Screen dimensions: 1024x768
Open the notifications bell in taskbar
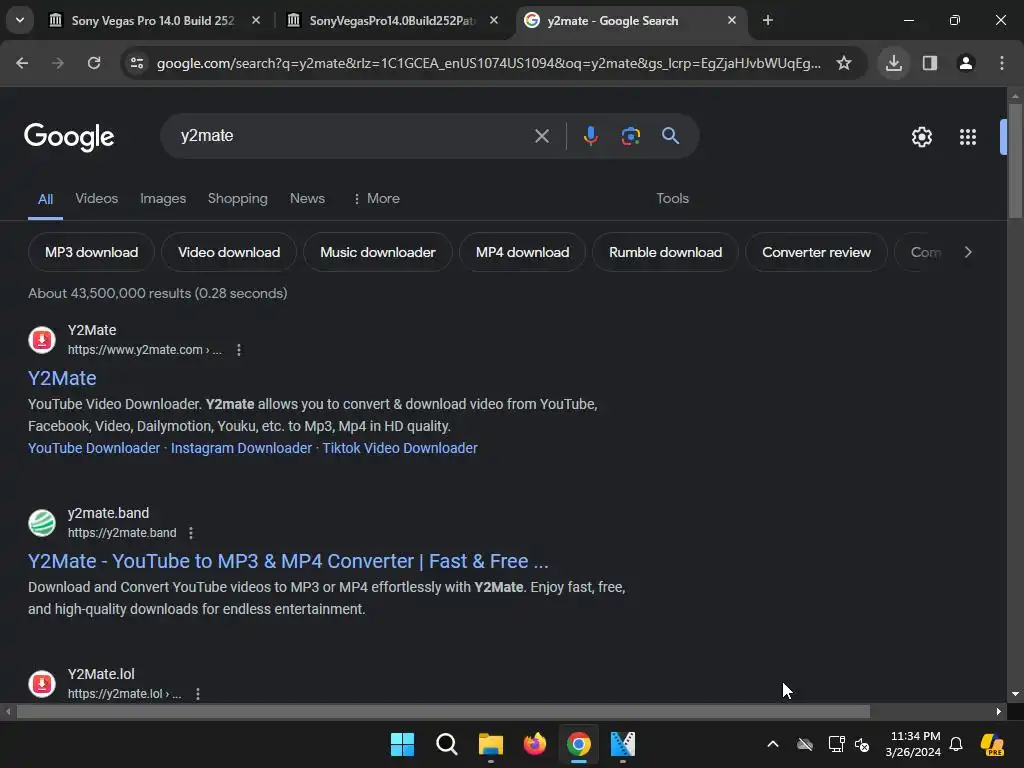click(955, 744)
